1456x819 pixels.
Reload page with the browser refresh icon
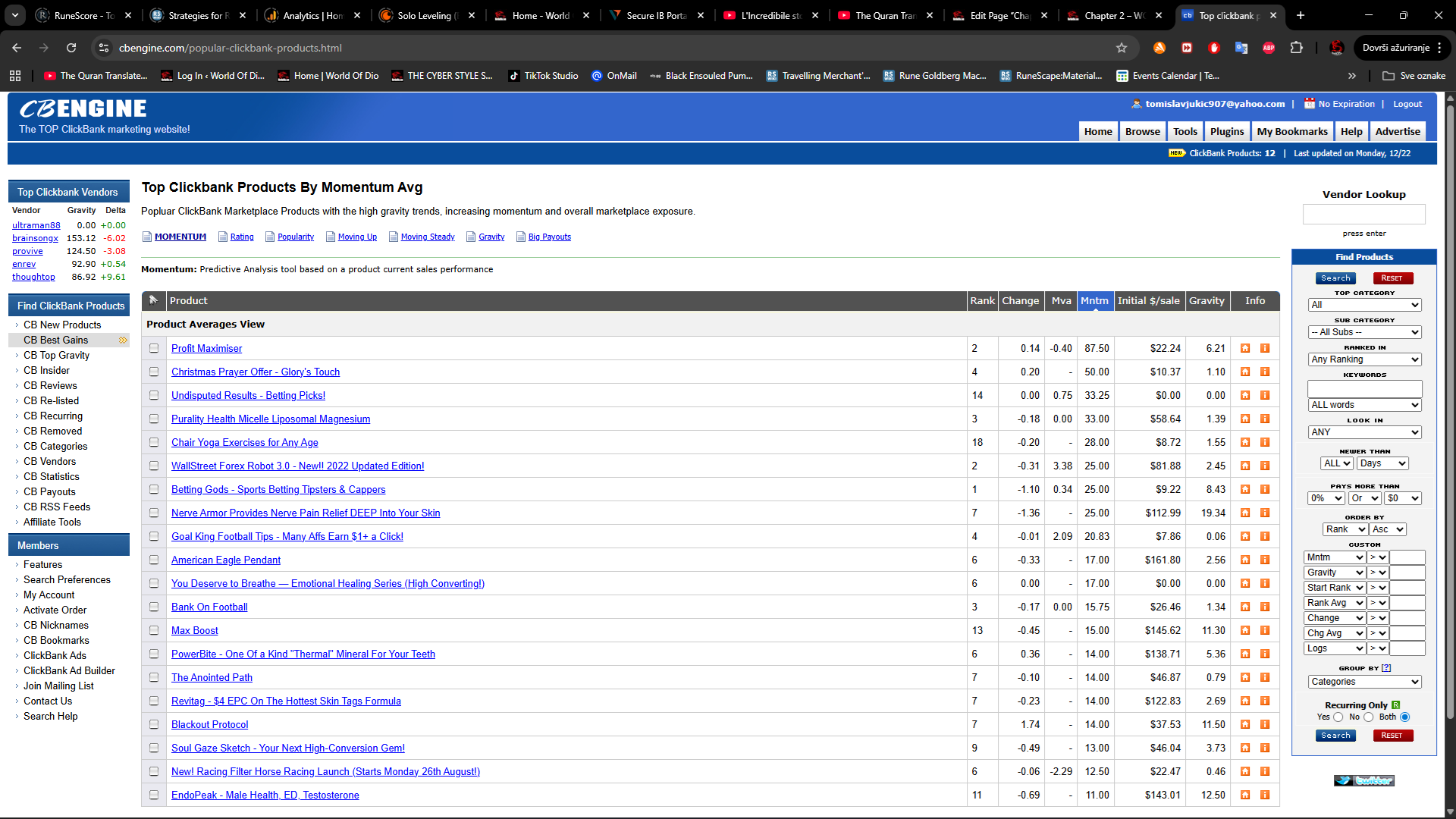[71, 48]
